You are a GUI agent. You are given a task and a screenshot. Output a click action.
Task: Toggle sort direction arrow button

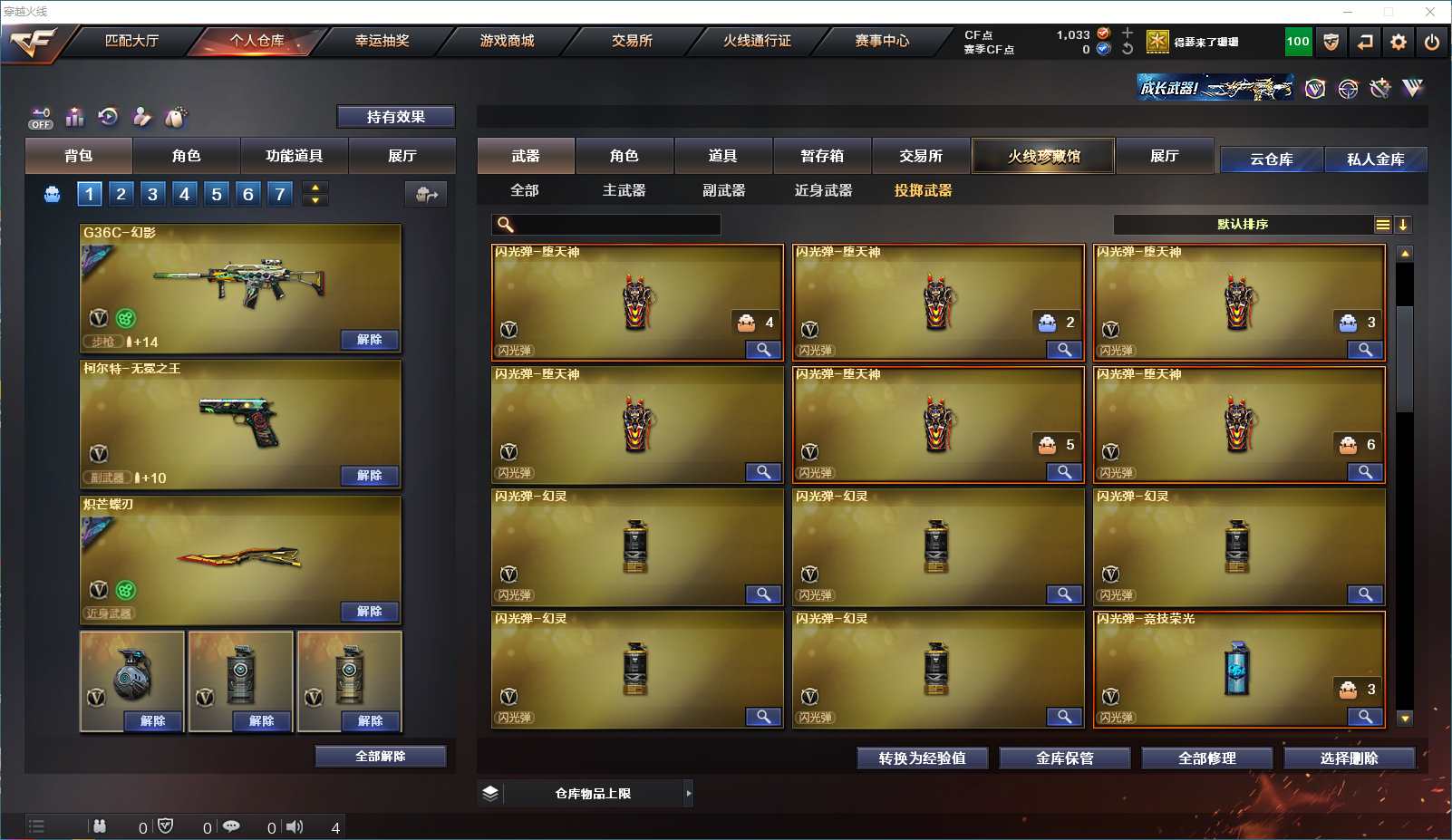point(1403,225)
